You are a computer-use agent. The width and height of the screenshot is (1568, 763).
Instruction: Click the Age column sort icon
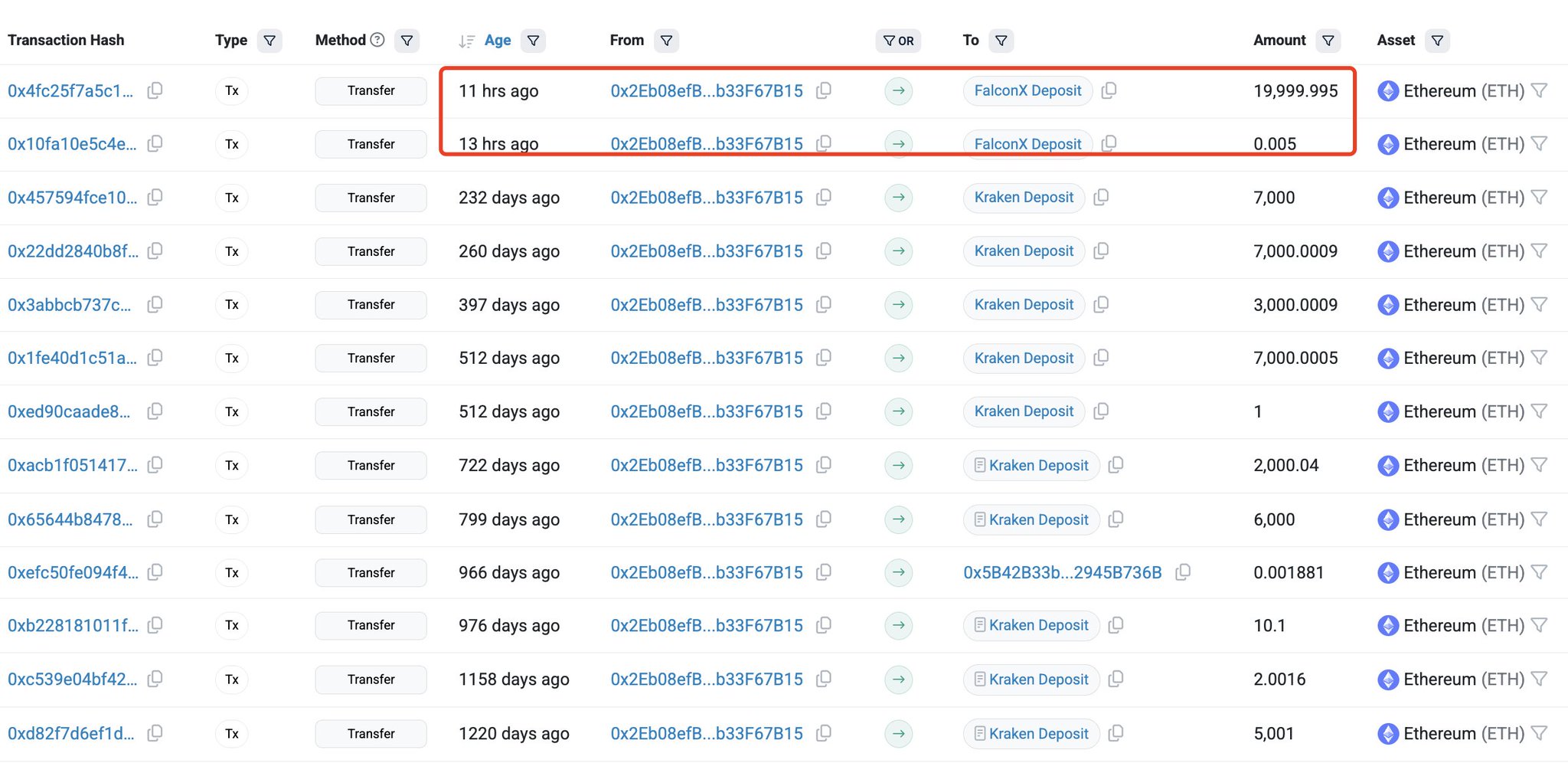click(466, 41)
